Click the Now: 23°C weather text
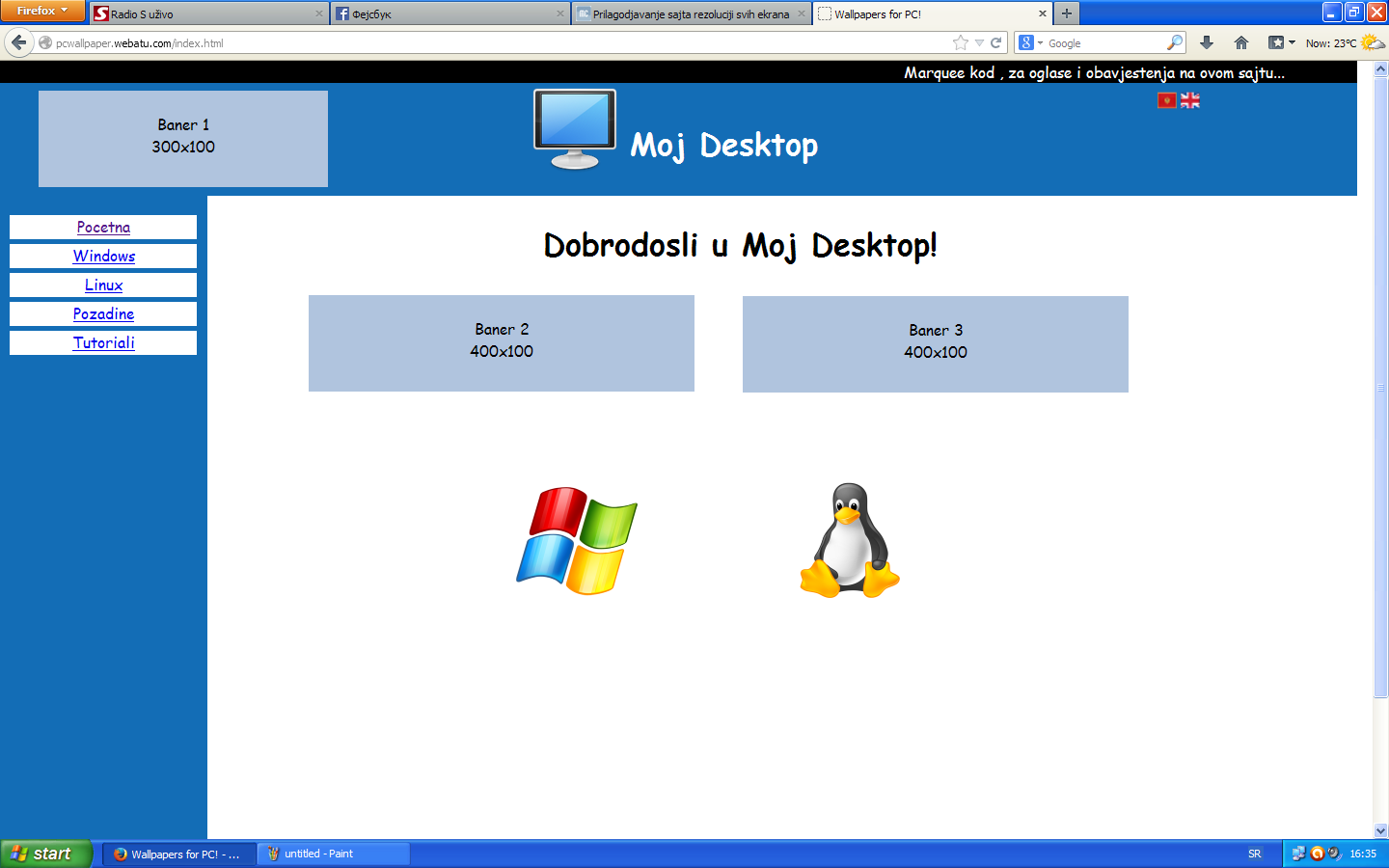 point(1330,43)
